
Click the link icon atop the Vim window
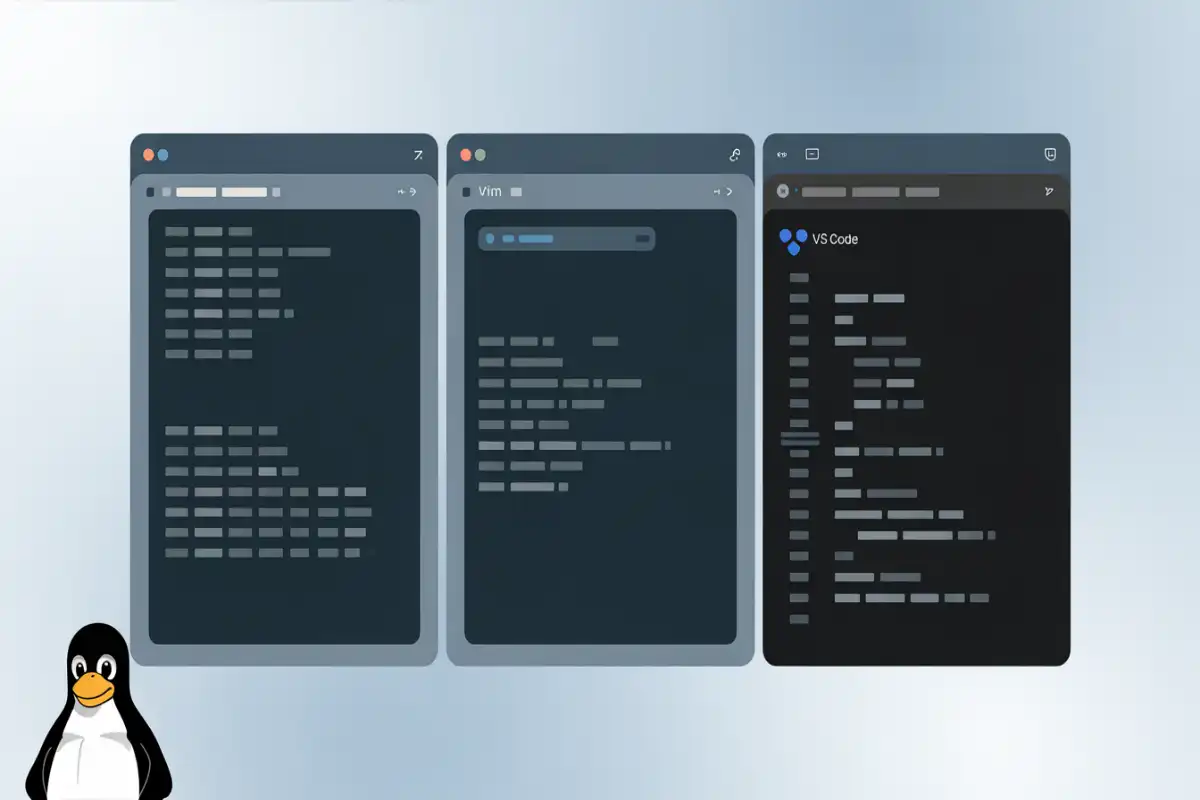735,155
